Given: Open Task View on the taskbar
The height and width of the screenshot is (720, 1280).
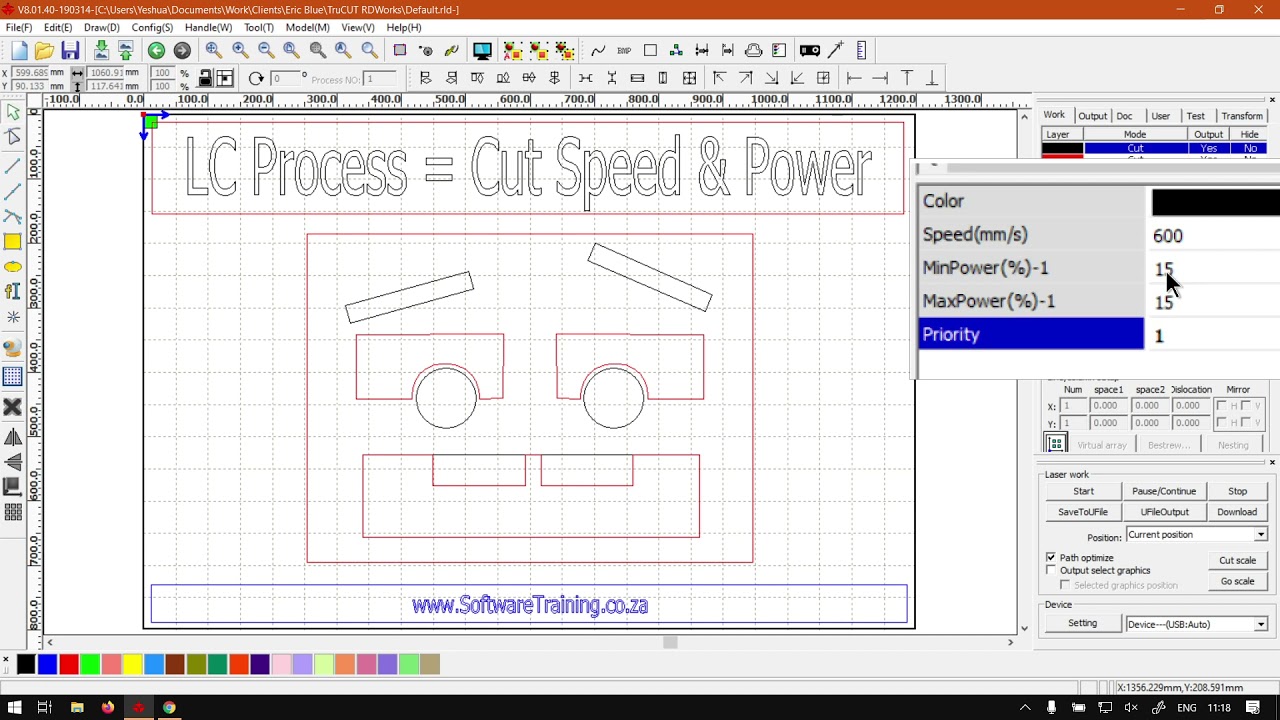Looking at the screenshot, I should coord(44,708).
